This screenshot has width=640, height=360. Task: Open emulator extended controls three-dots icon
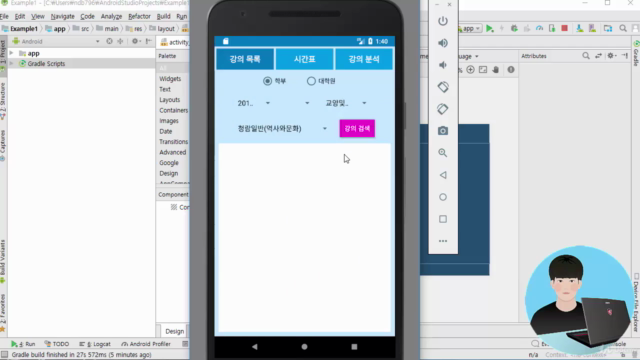(443, 241)
